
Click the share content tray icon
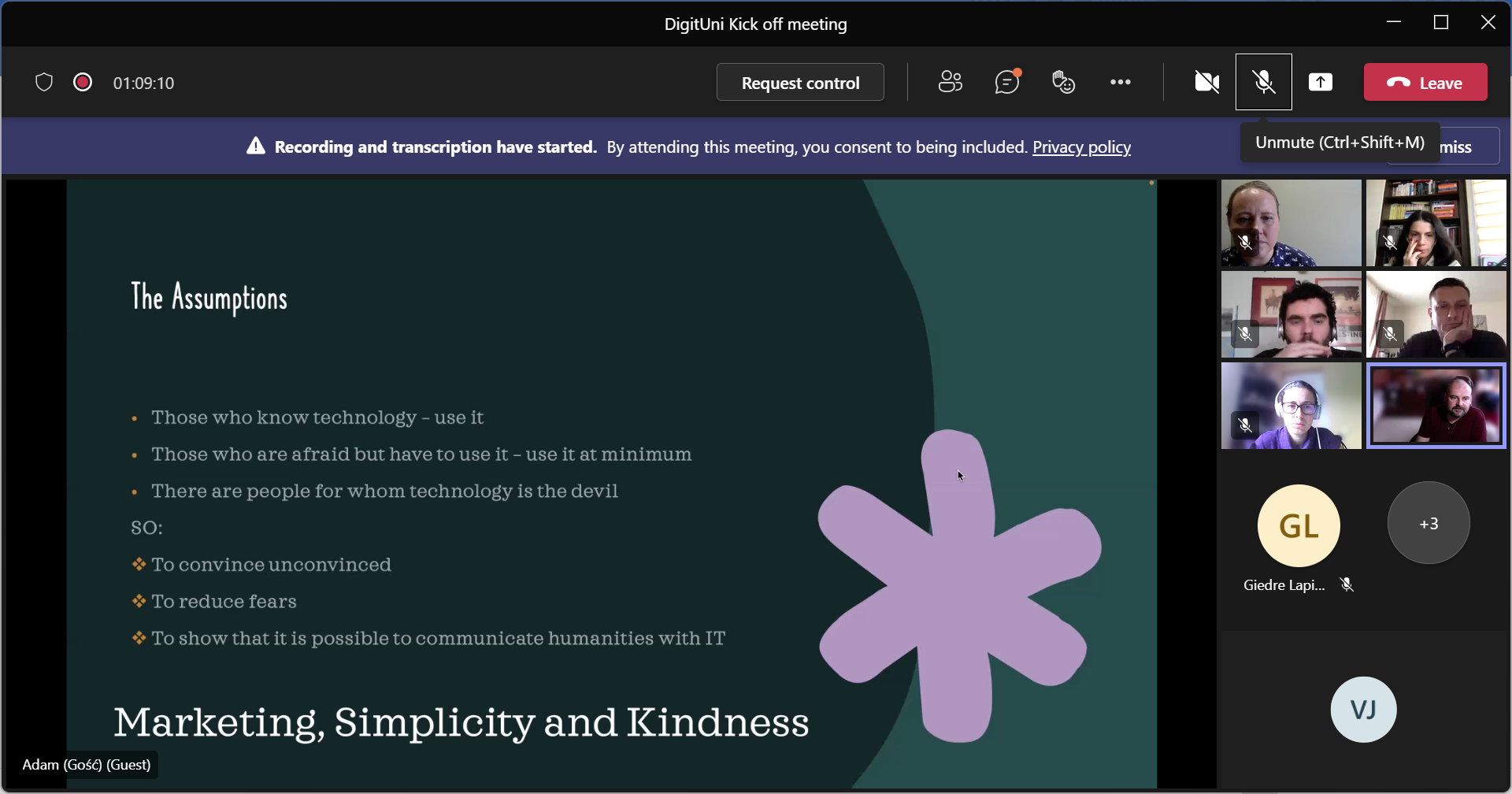coord(1321,82)
